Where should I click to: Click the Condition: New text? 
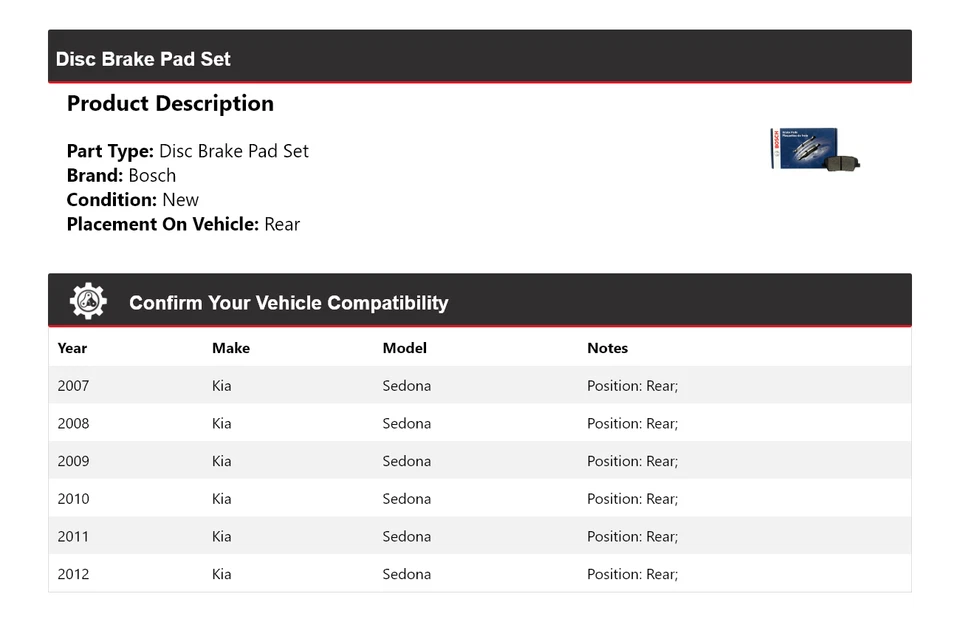coord(132,200)
